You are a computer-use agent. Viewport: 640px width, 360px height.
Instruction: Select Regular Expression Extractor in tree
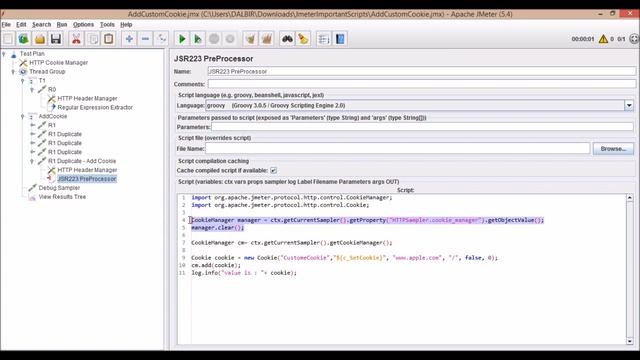click(x=95, y=107)
